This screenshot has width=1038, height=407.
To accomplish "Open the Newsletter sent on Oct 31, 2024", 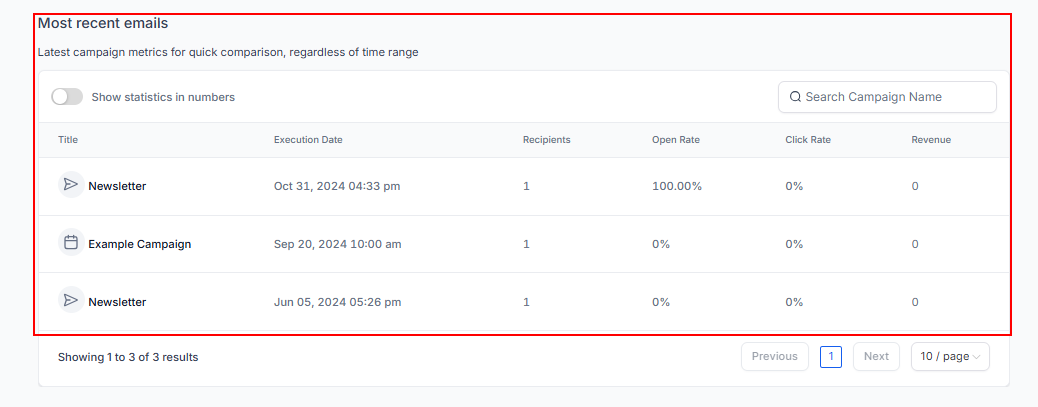I will [117, 186].
